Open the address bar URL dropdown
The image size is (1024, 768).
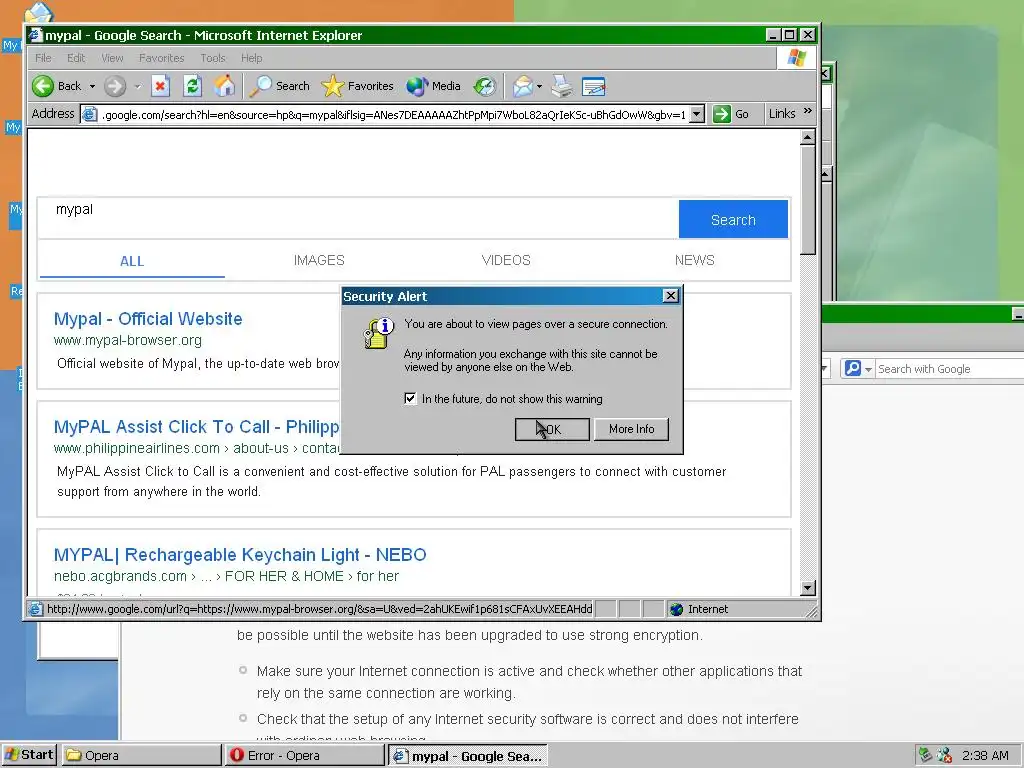tap(697, 114)
